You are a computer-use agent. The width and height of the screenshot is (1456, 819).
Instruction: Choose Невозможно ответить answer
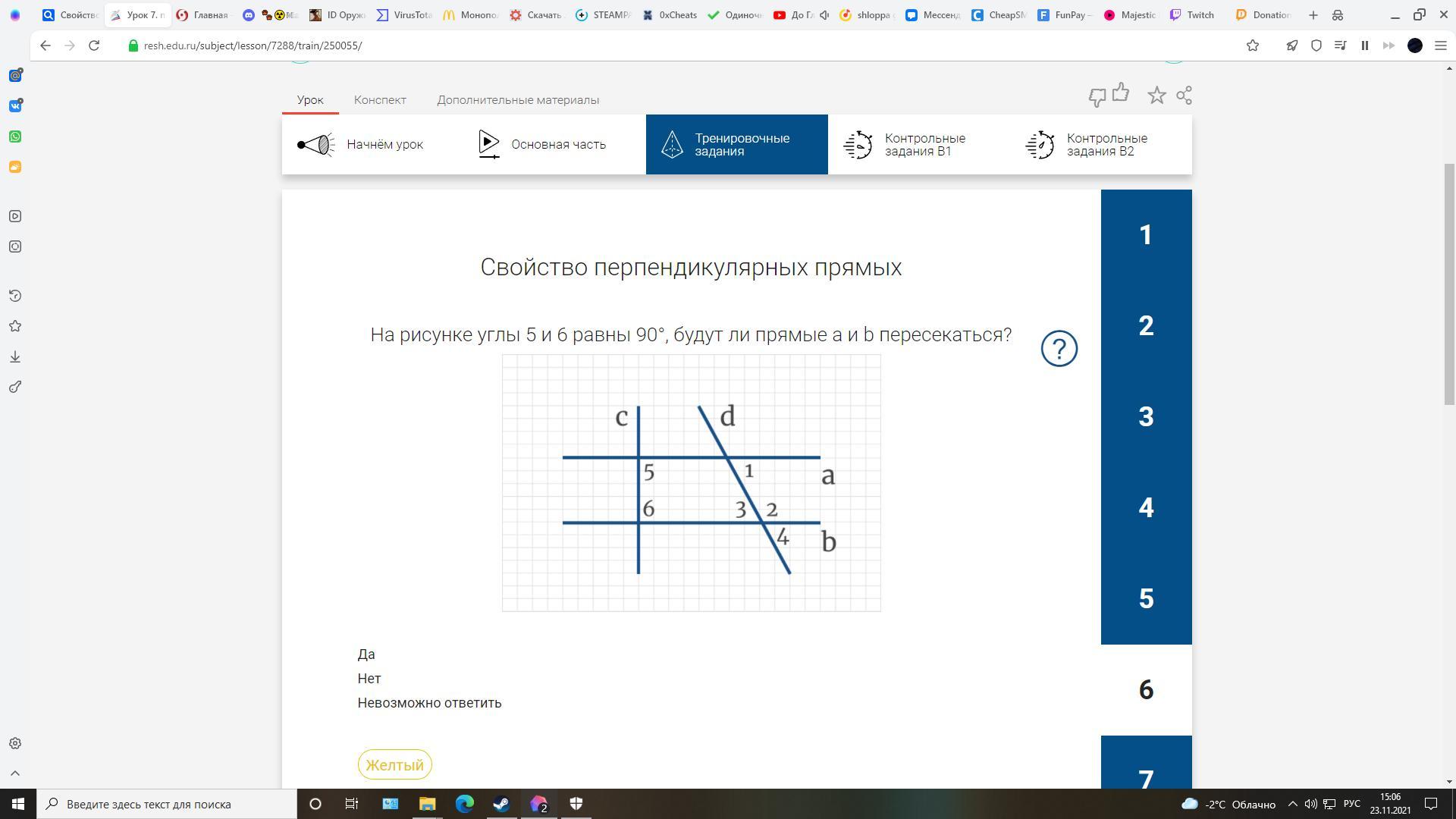click(x=429, y=703)
